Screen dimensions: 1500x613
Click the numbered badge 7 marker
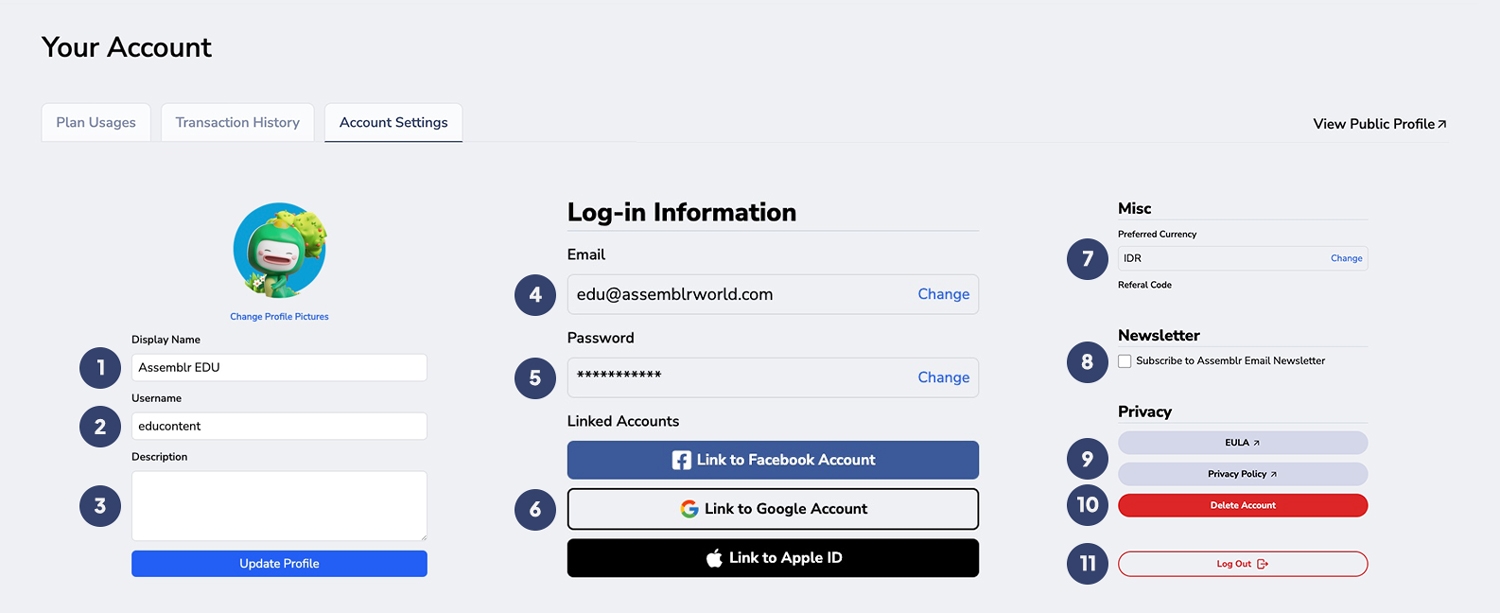coord(1087,260)
